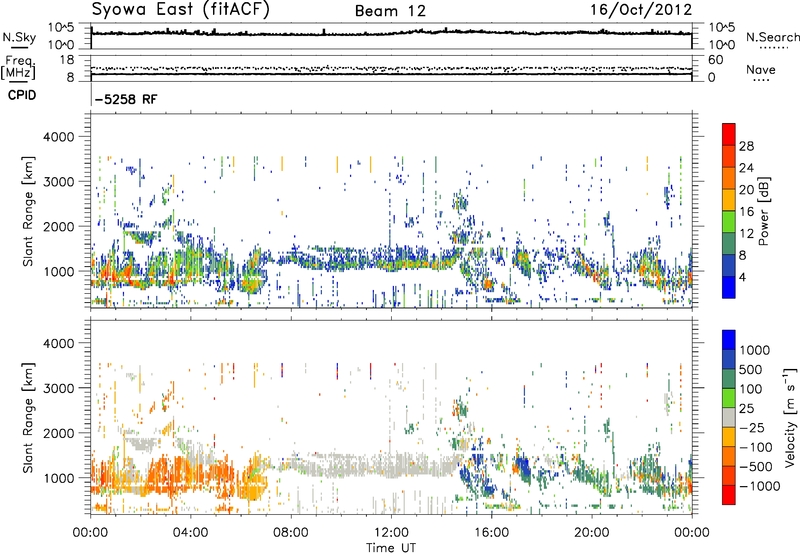Select the 'Syowa East (fitACF)' plot title
The width and height of the screenshot is (800, 554).
click(x=180, y=9)
